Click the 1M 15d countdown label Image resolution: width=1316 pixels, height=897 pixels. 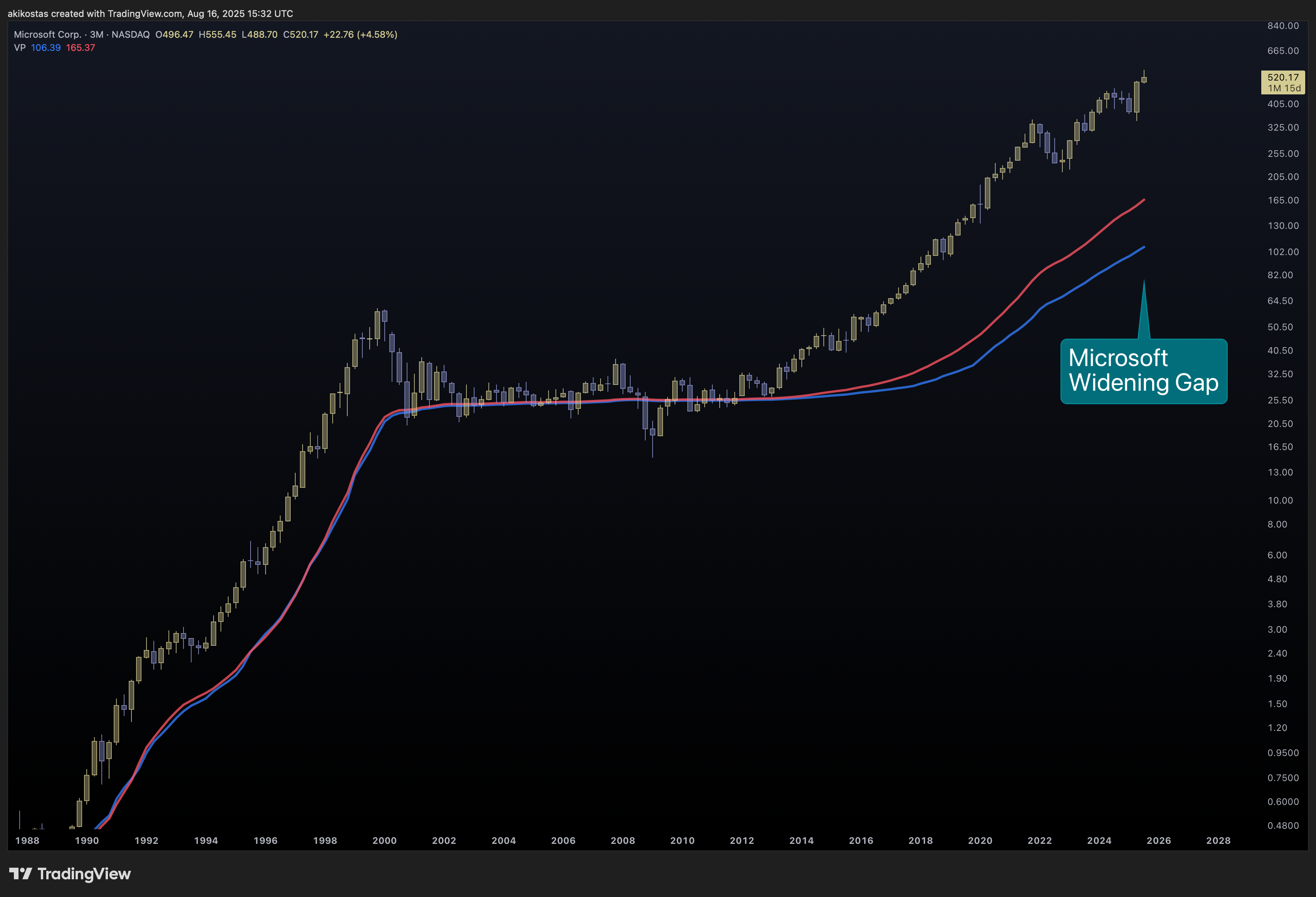click(1284, 88)
